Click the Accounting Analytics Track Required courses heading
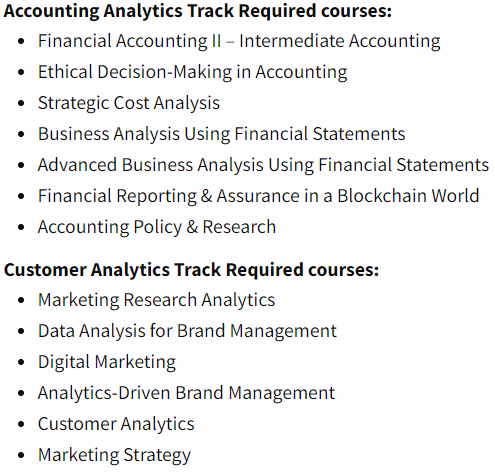 198,11
